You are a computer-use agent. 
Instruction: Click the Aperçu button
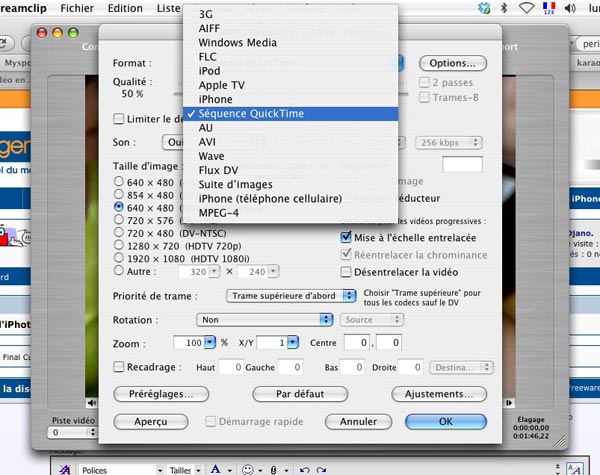tap(151, 421)
